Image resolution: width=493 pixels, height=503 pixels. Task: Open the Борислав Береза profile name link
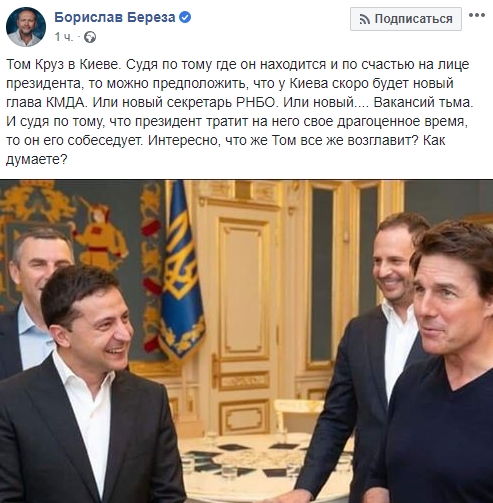tap(115, 17)
